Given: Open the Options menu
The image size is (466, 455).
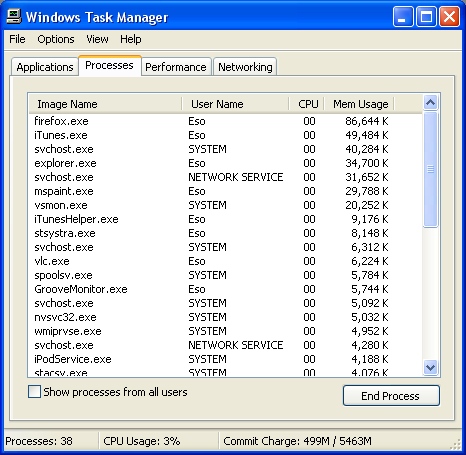Looking at the screenshot, I should (x=56, y=39).
